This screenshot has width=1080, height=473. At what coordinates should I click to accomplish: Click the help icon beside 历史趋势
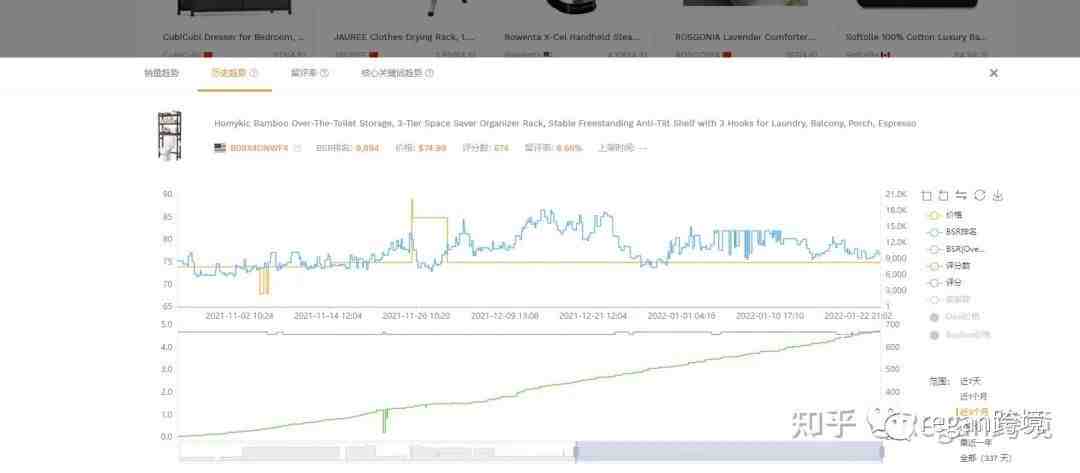coord(253,73)
